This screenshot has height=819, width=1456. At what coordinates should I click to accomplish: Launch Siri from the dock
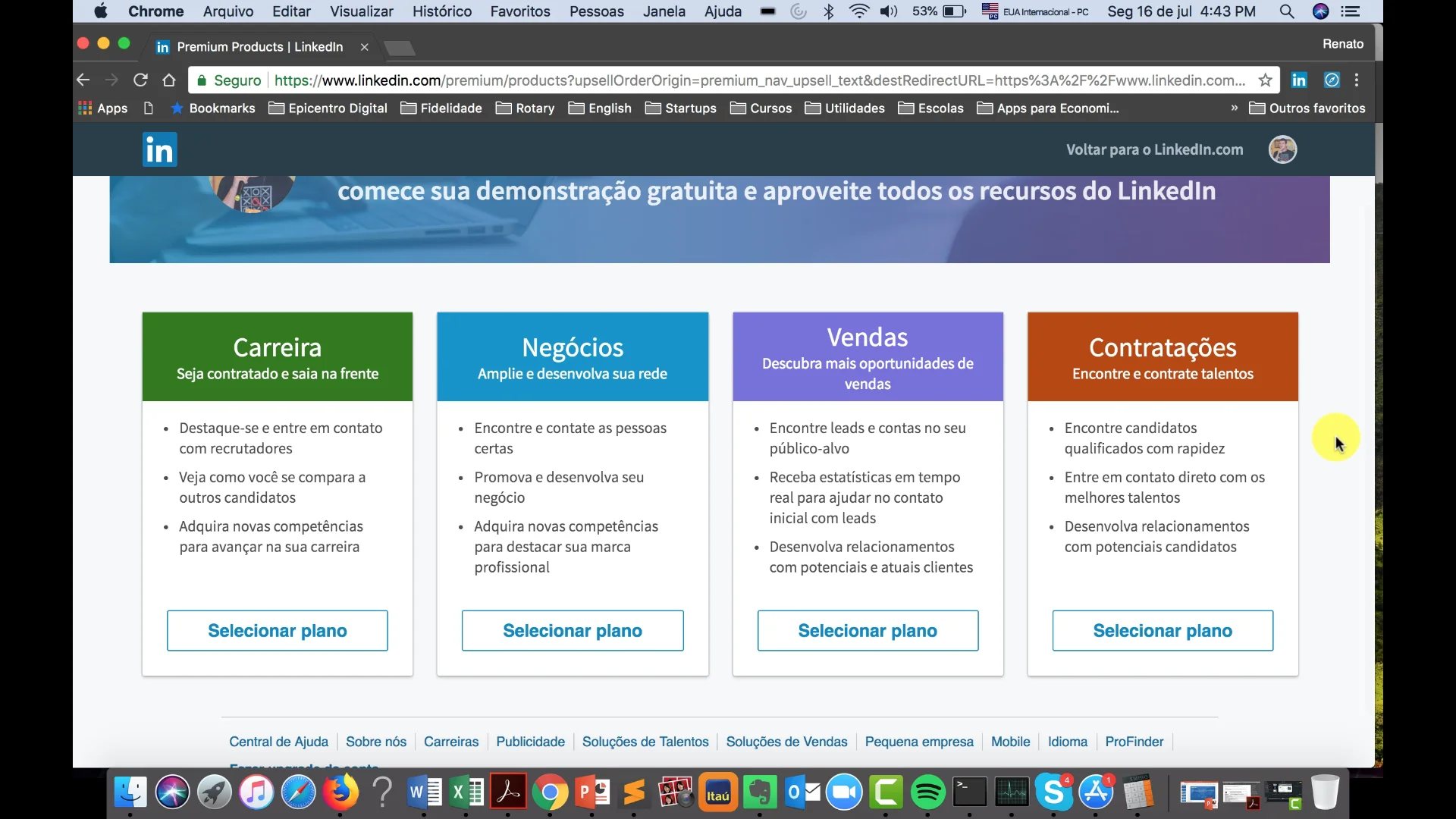tap(172, 793)
